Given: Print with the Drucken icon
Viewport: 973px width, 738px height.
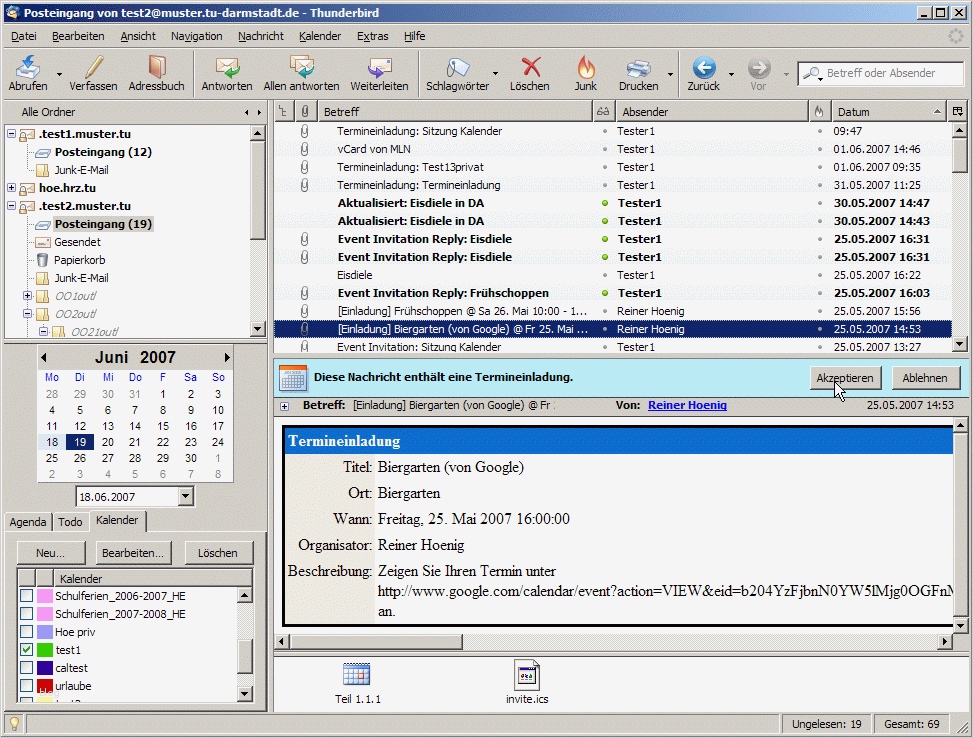Looking at the screenshot, I should coord(639,73).
